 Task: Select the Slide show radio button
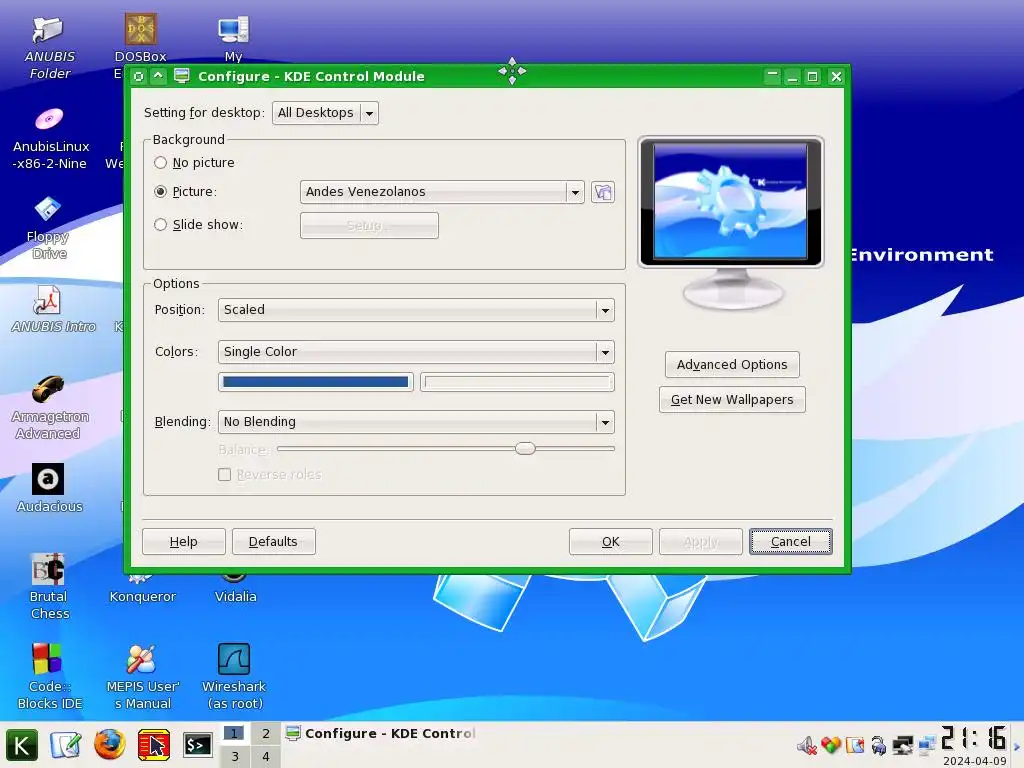160,225
